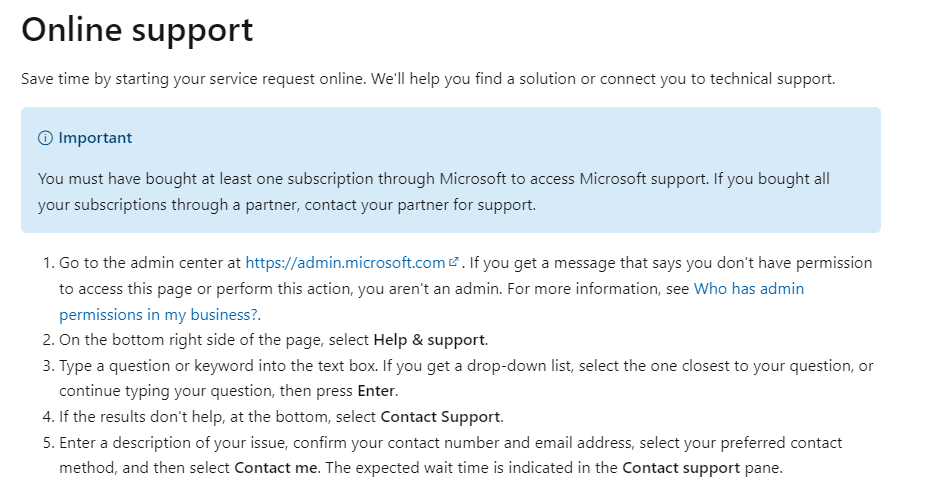Click external-link icon after admin.microsoft.com

click(x=454, y=262)
